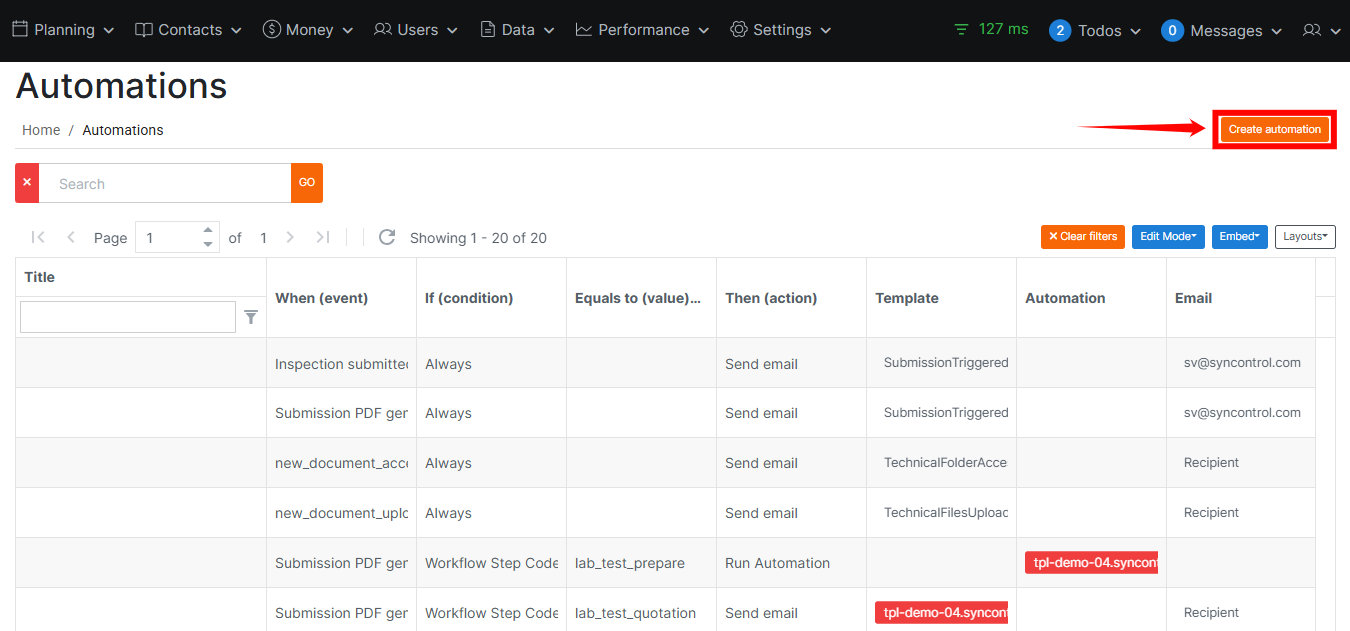Image resolution: width=1350 pixels, height=631 pixels.
Task: Open the Todos menu
Action: 1095,30
